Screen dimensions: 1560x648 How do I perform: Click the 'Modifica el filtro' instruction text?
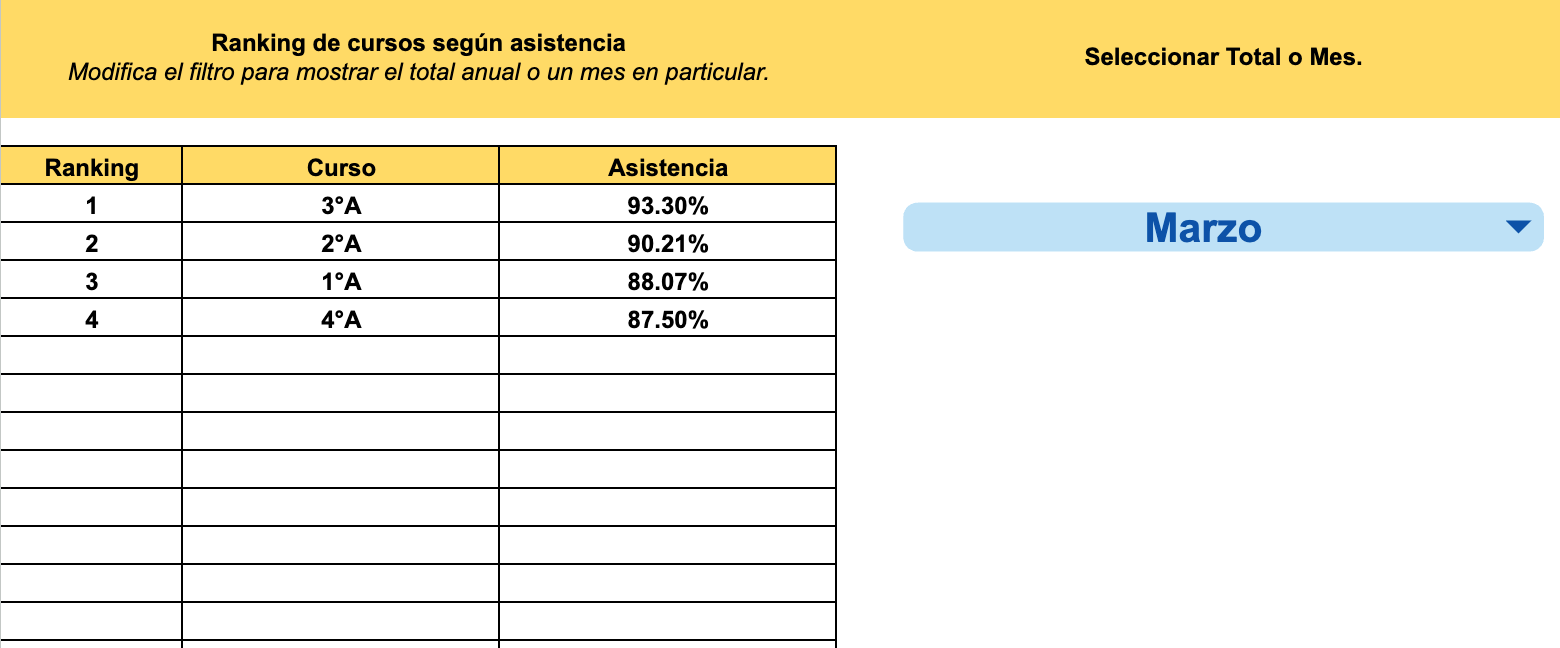[x=418, y=73]
